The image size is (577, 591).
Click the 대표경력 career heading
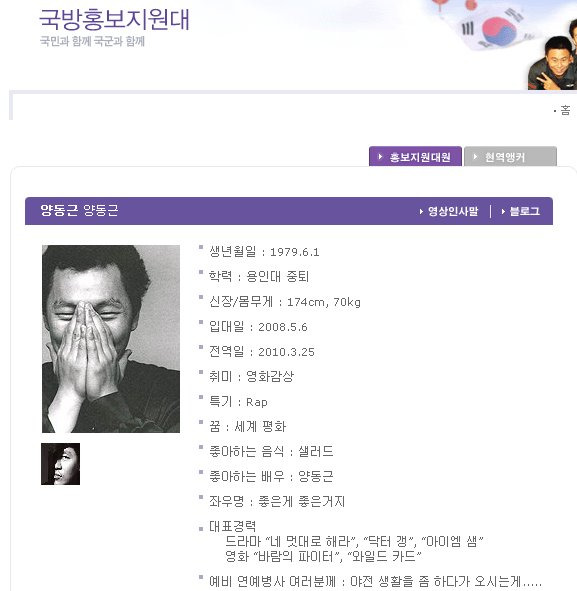pos(233,526)
